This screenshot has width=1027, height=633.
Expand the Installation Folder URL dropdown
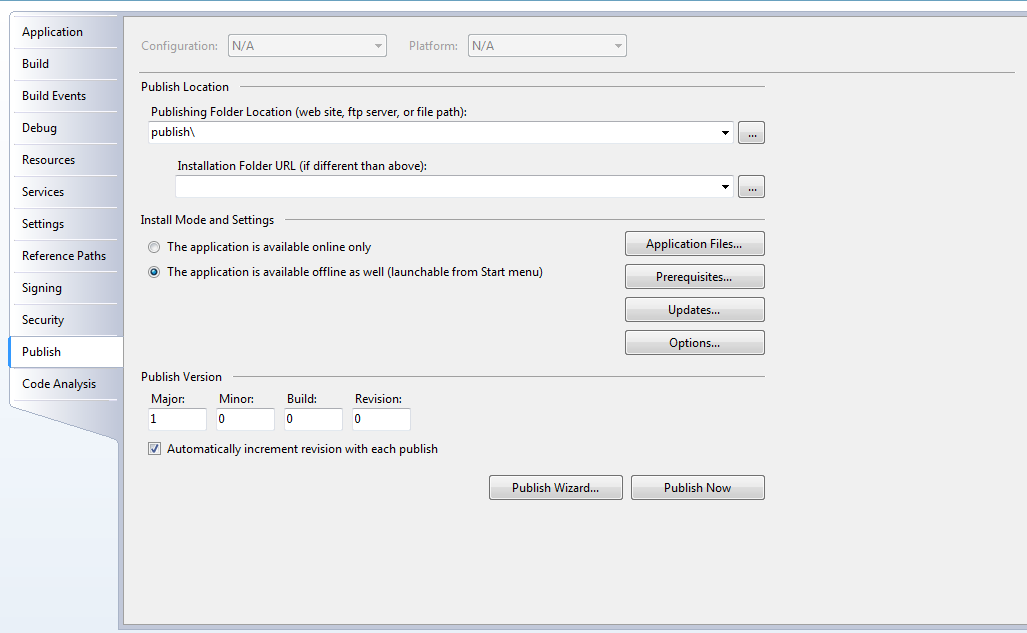[x=725, y=187]
